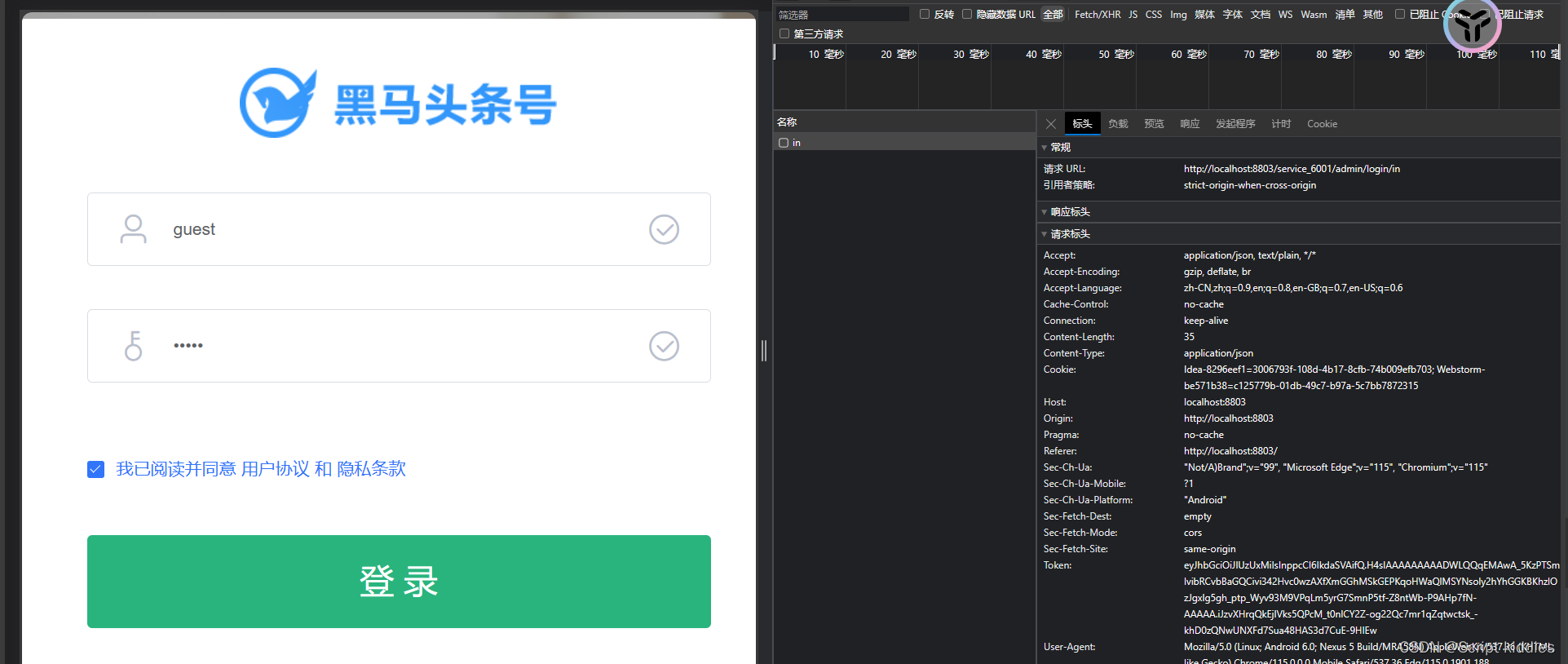This screenshot has height=664, width=1568.
Task: Open the 隐私条款 privacy terms link
Action: tap(372, 469)
